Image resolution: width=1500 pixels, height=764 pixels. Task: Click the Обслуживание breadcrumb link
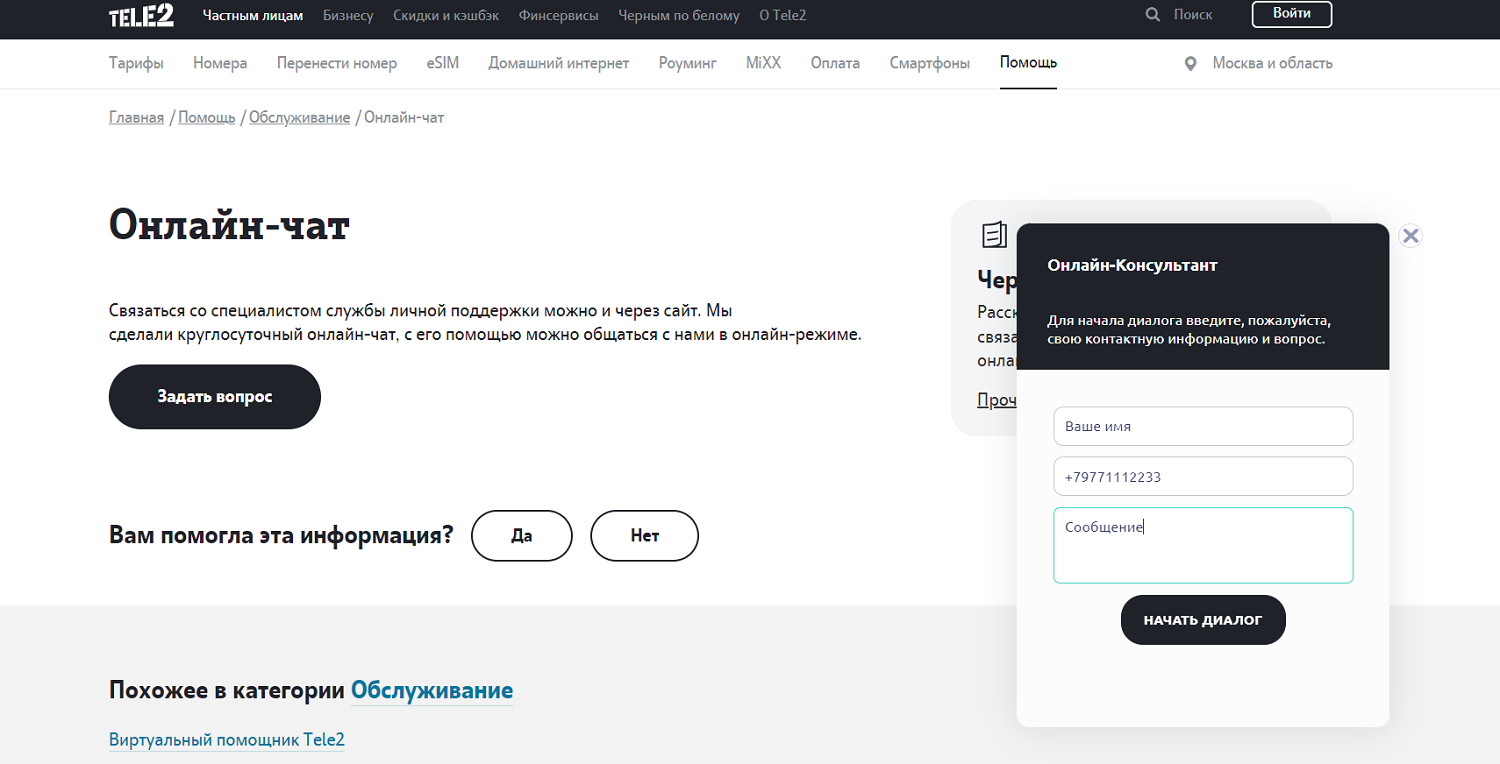click(x=299, y=118)
